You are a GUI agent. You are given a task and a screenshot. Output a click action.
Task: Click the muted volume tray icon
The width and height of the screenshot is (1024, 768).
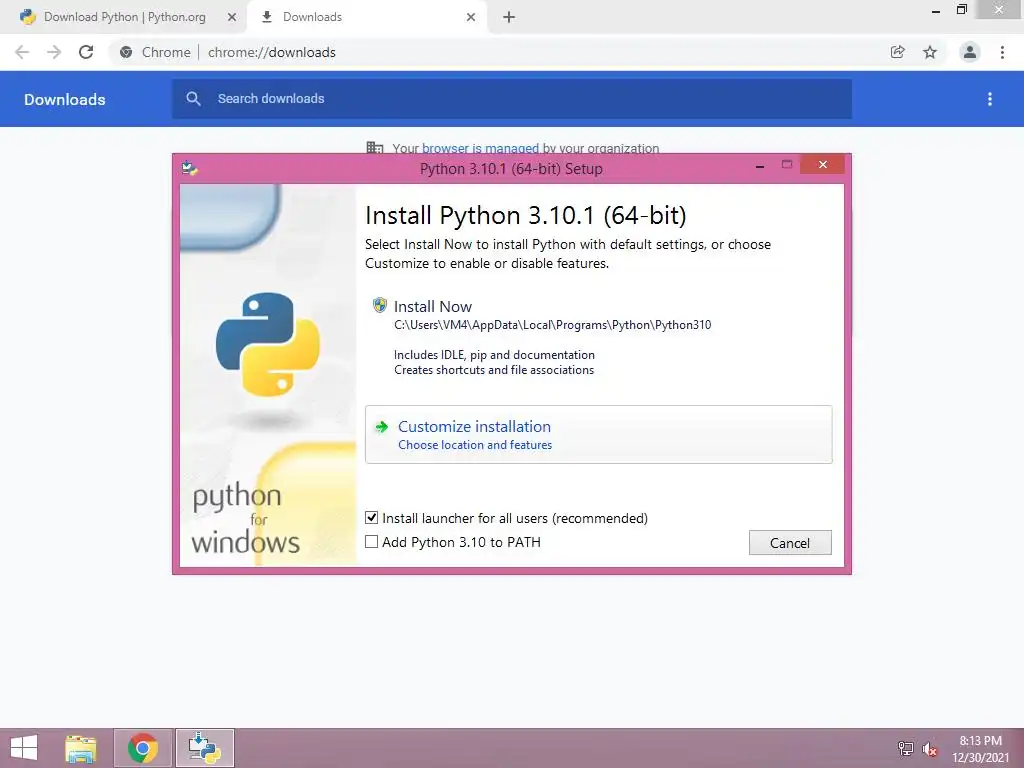click(930, 748)
